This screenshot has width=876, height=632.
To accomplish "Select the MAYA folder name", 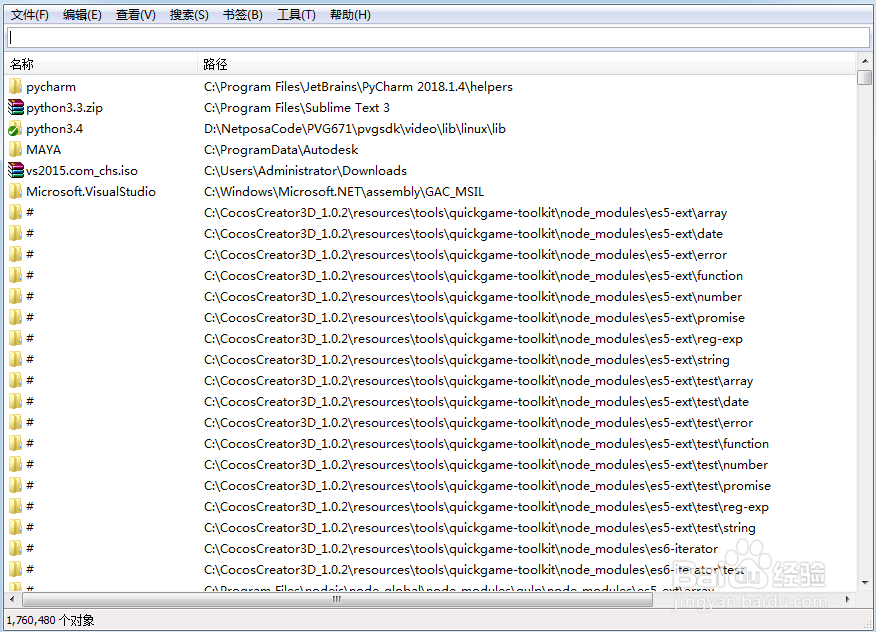I will click(x=44, y=150).
